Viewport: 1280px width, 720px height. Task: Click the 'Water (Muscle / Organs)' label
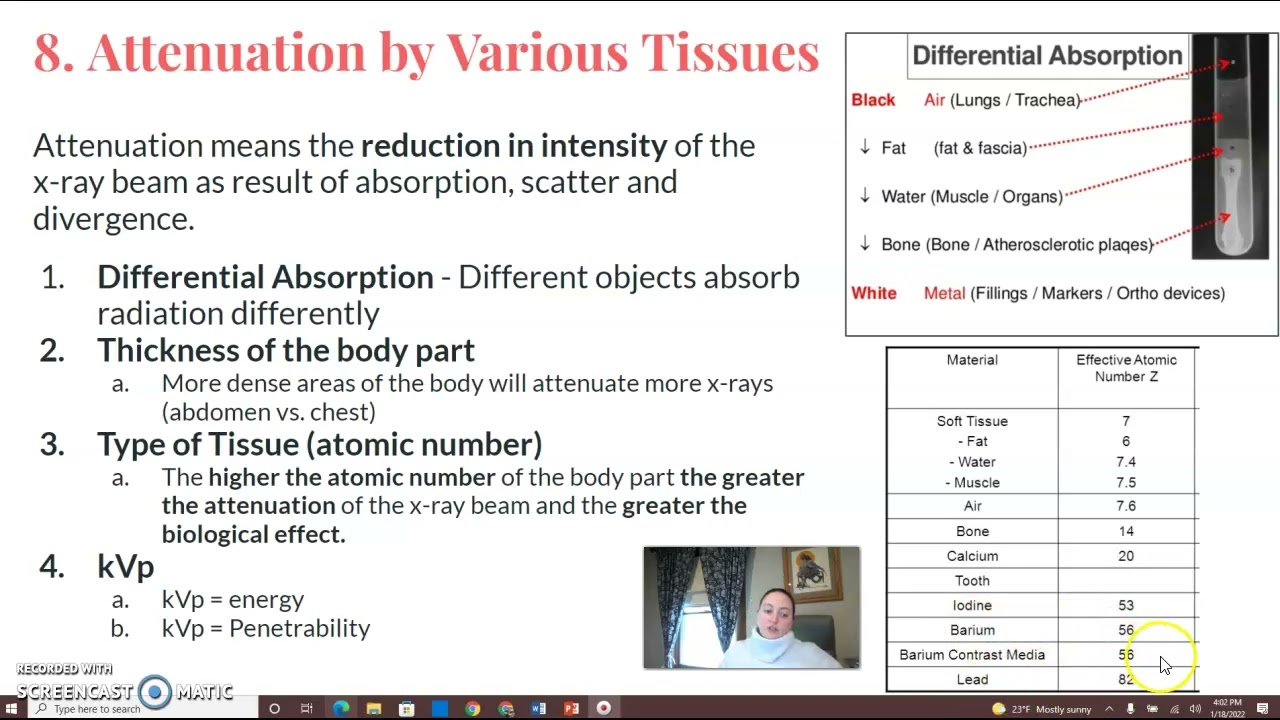point(972,197)
